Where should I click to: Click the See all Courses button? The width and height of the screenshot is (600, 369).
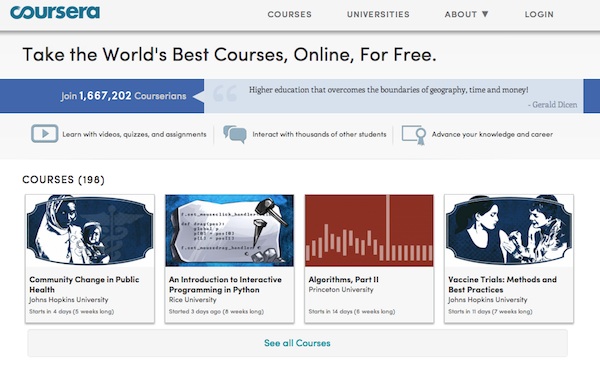pos(297,343)
